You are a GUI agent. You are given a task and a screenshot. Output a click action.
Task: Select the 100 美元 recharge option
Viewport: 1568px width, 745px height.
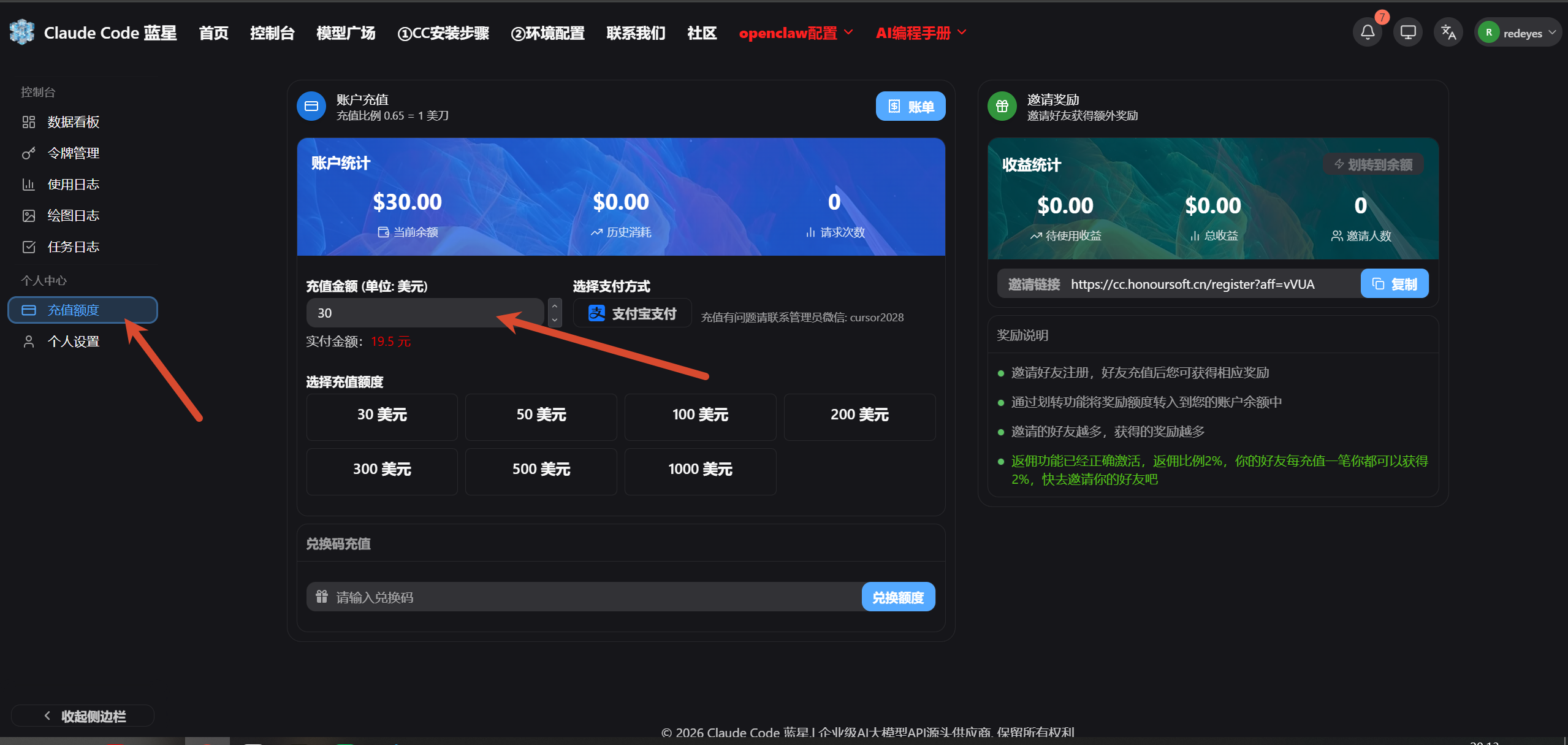(x=700, y=415)
